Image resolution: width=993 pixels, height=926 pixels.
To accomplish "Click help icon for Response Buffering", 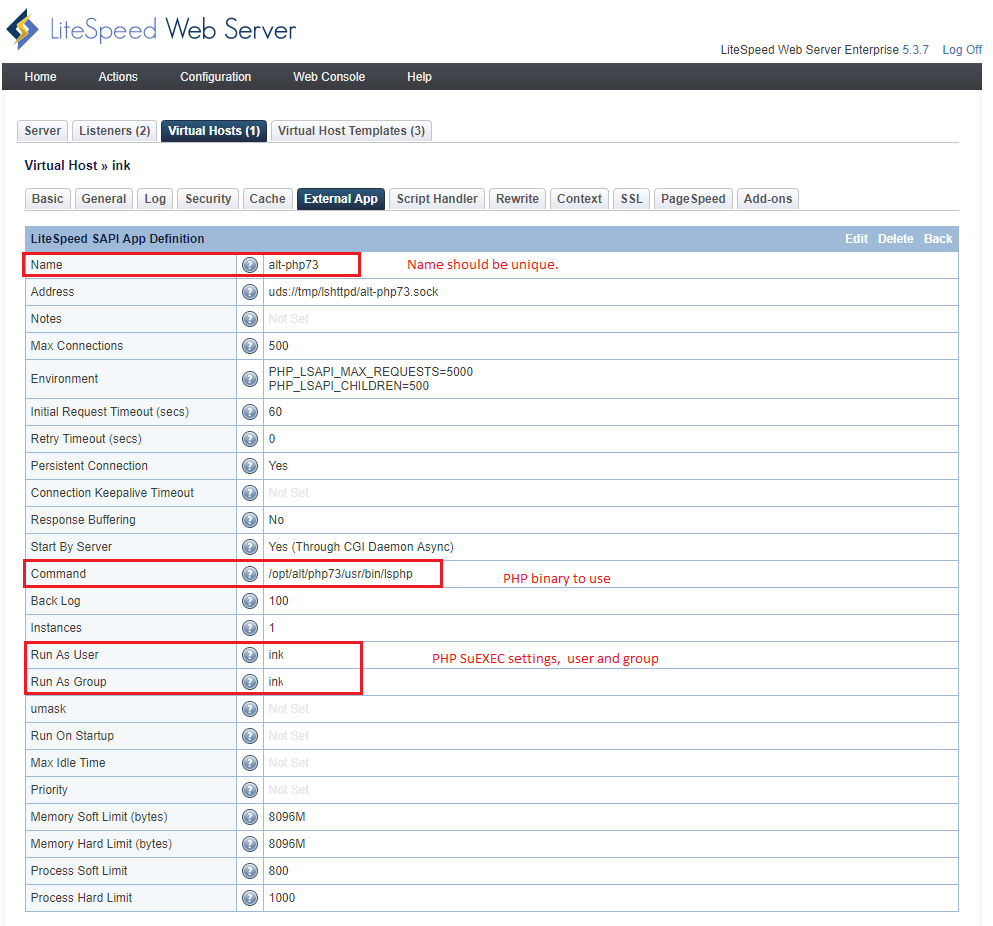I will pyautogui.click(x=250, y=520).
